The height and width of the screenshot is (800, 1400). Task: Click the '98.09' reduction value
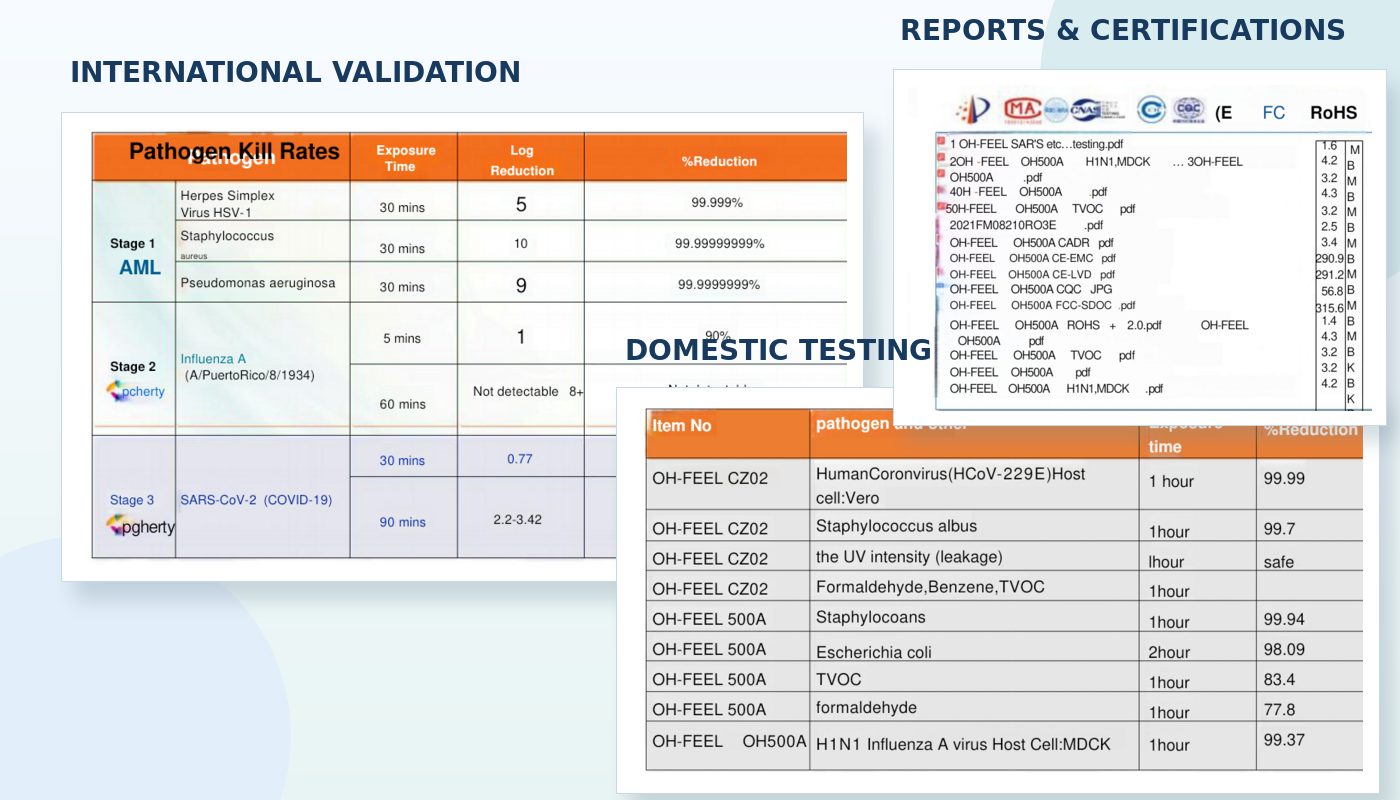coord(1284,649)
